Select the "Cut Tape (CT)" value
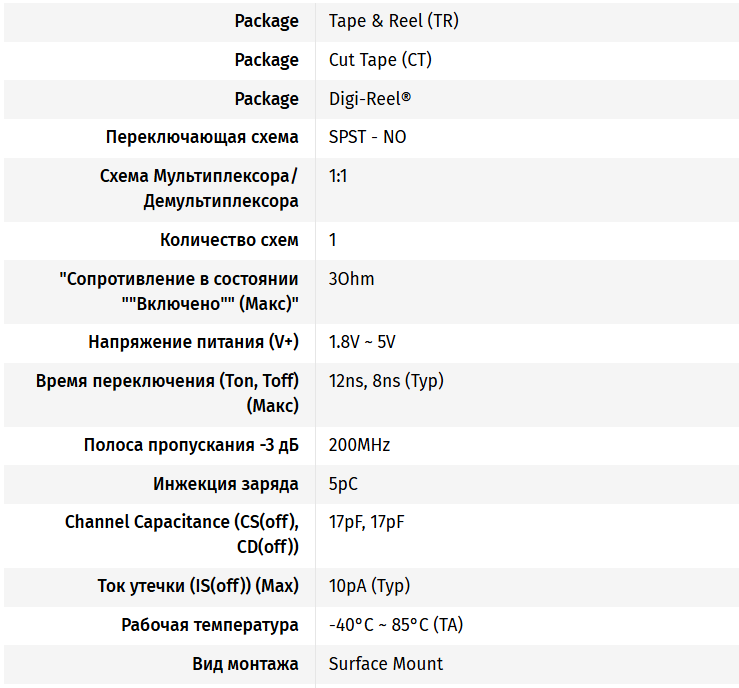Image resolution: width=739 pixels, height=688 pixels. [380, 60]
